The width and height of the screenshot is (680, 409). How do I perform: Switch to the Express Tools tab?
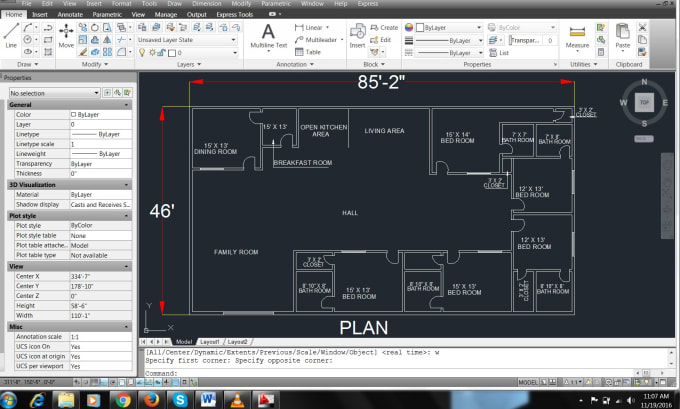point(235,14)
